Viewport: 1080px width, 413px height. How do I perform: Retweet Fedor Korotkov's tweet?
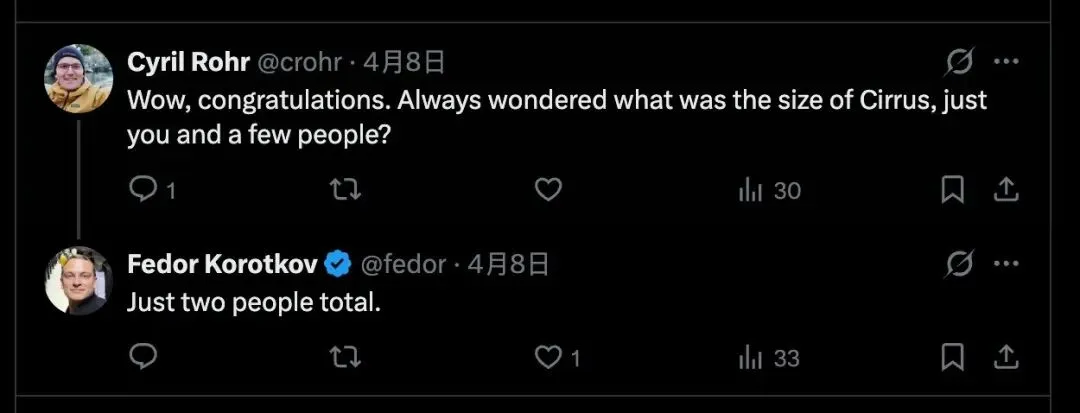pyautogui.click(x=345, y=356)
